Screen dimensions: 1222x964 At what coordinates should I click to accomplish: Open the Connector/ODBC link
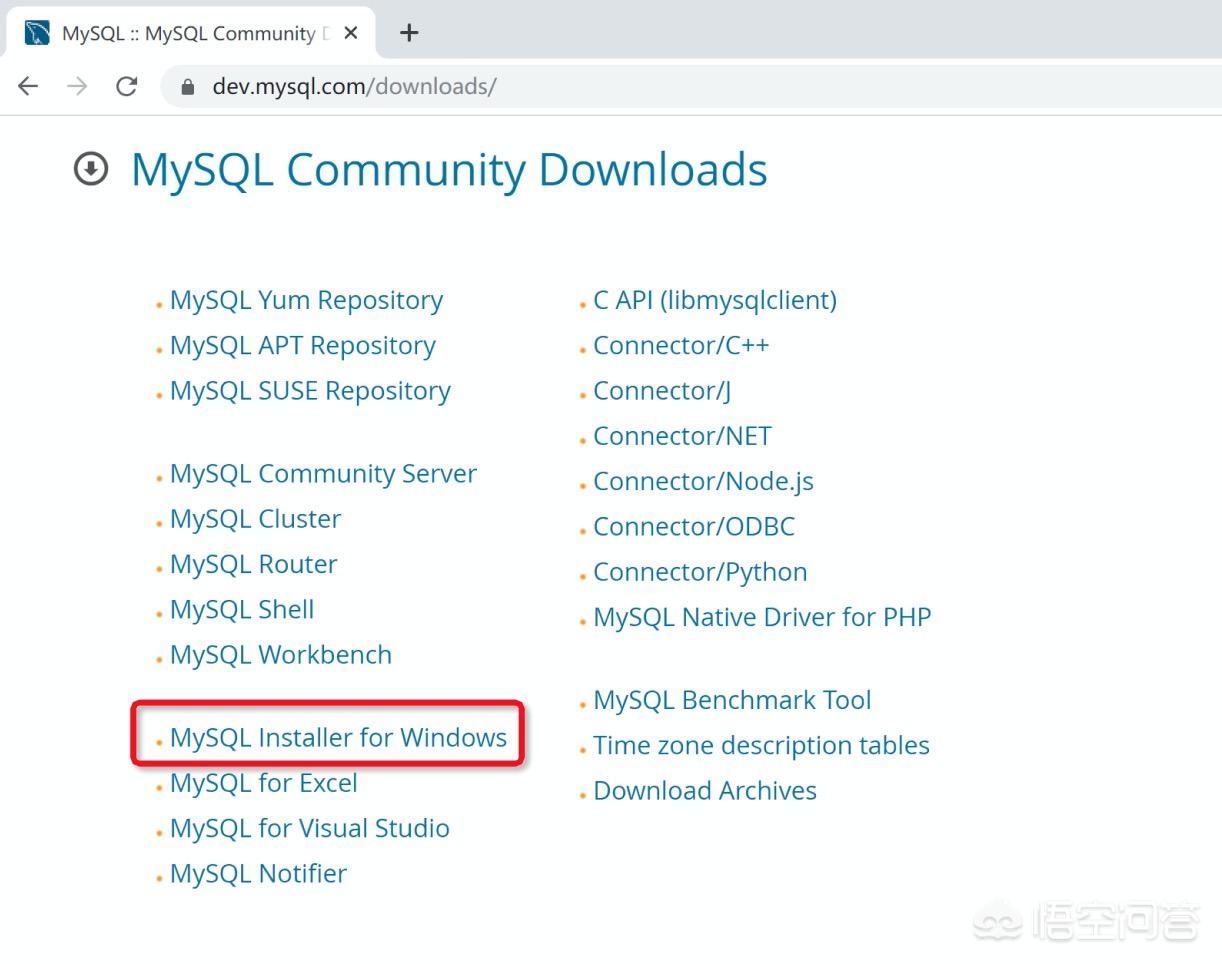[x=694, y=526]
